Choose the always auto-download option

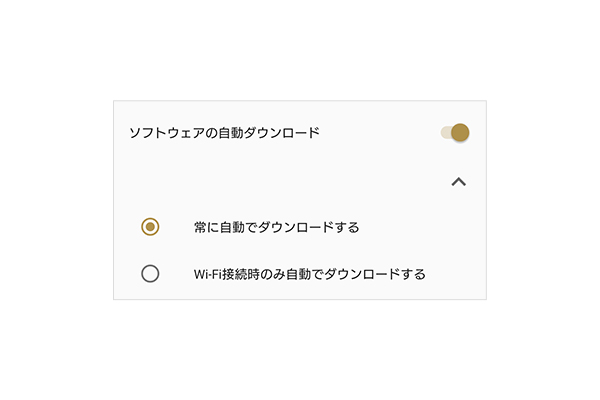pos(150,227)
